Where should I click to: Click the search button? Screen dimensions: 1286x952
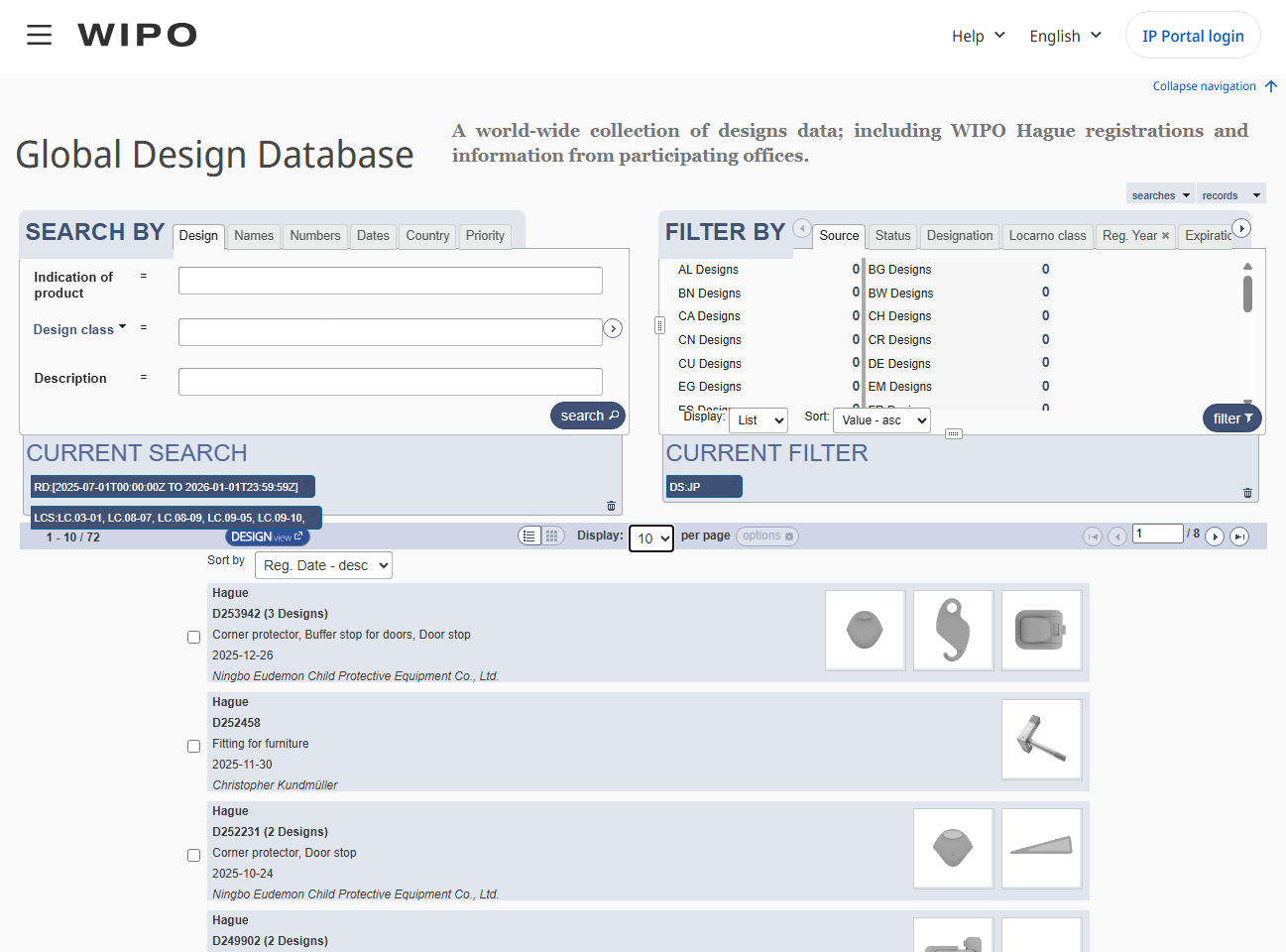(588, 416)
